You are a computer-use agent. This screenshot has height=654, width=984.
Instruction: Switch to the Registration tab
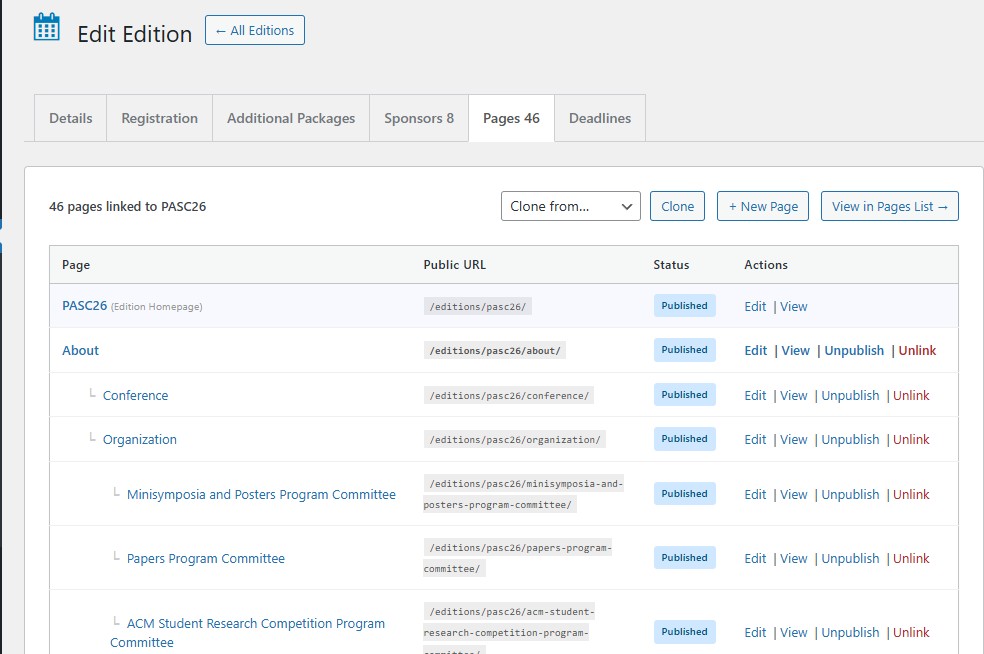coord(159,118)
